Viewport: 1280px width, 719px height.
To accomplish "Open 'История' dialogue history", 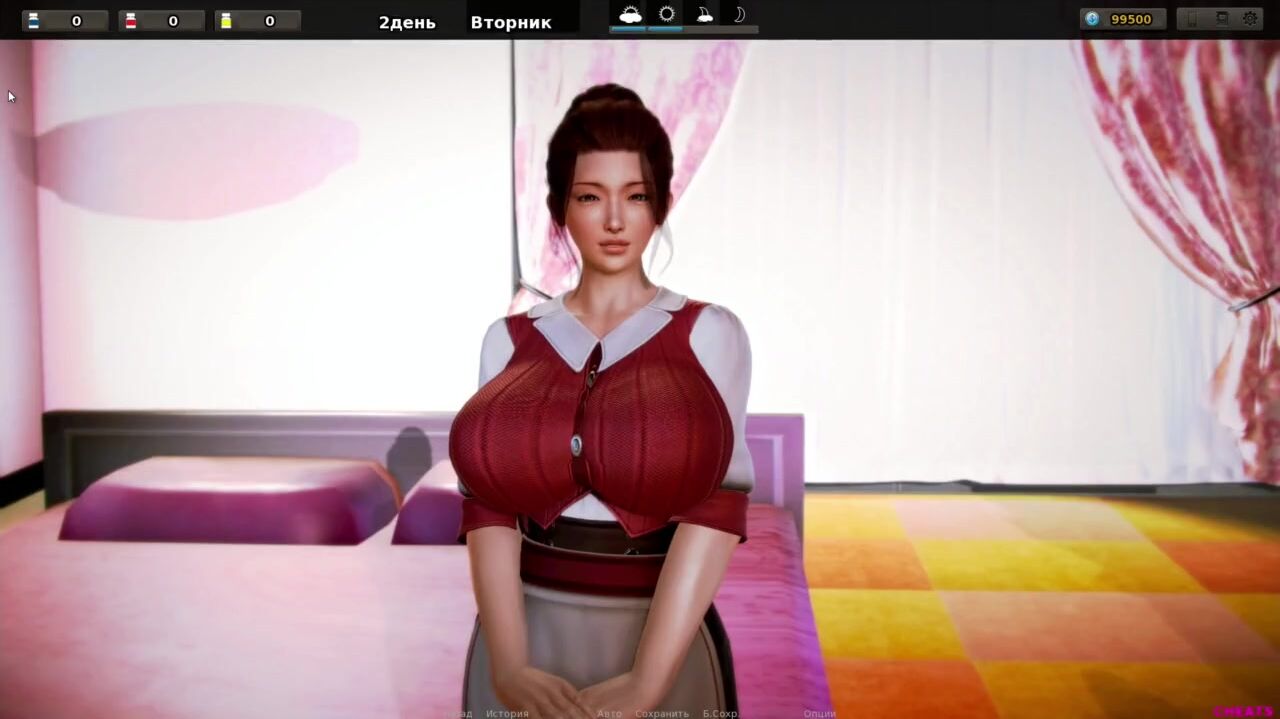I will click(x=507, y=713).
